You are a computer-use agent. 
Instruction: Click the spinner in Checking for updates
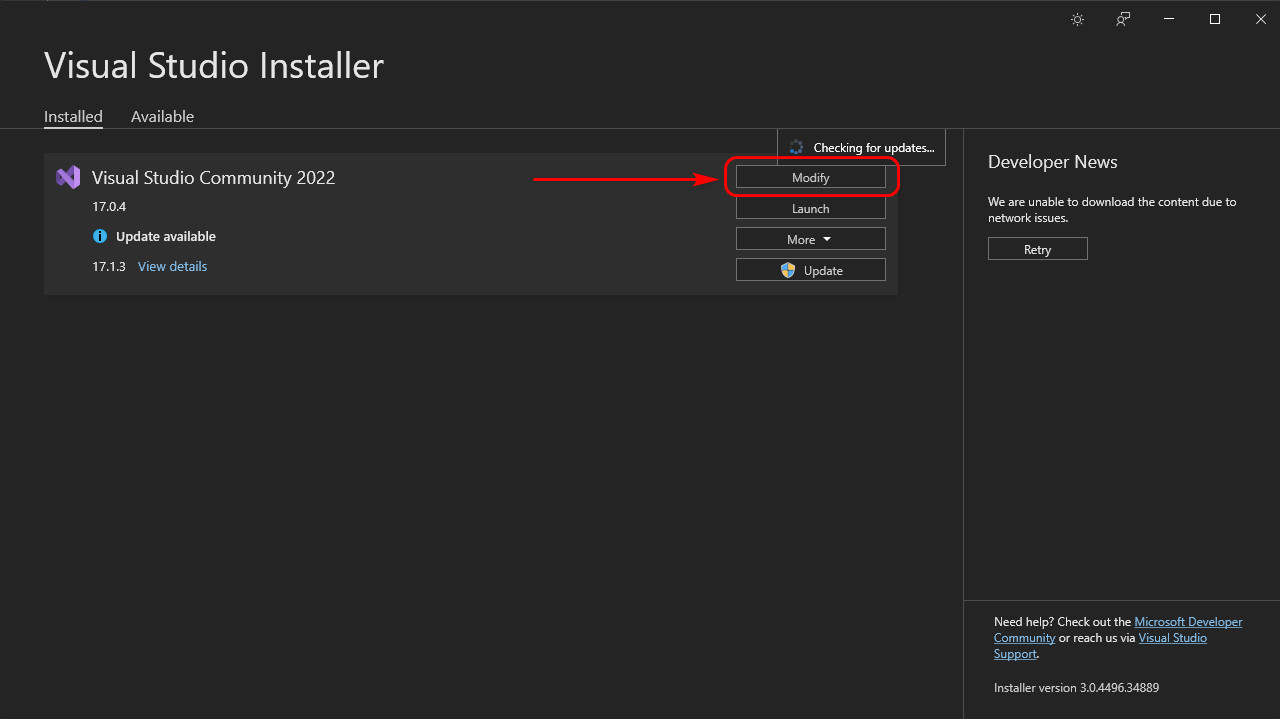click(796, 147)
